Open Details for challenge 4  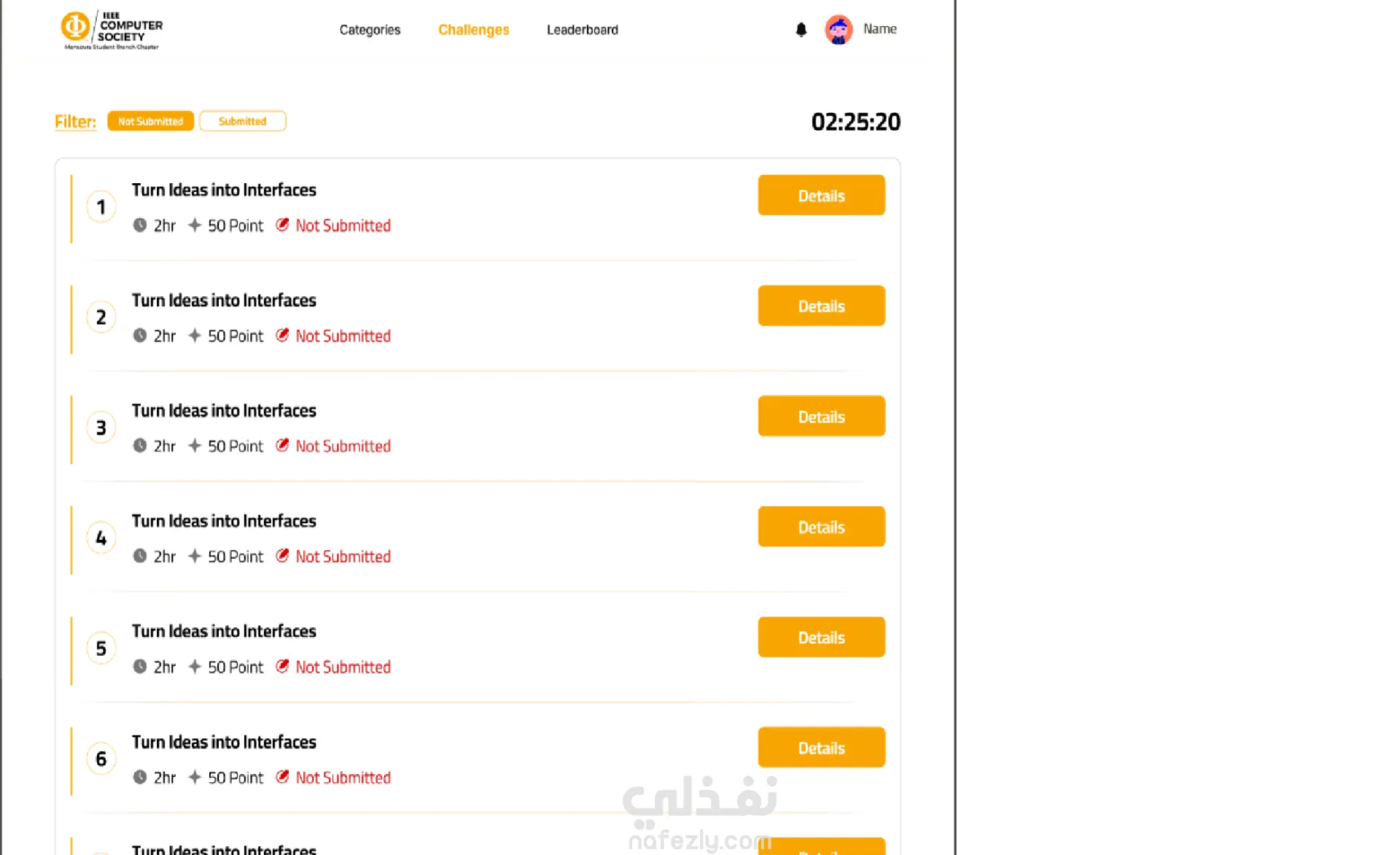(x=821, y=527)
